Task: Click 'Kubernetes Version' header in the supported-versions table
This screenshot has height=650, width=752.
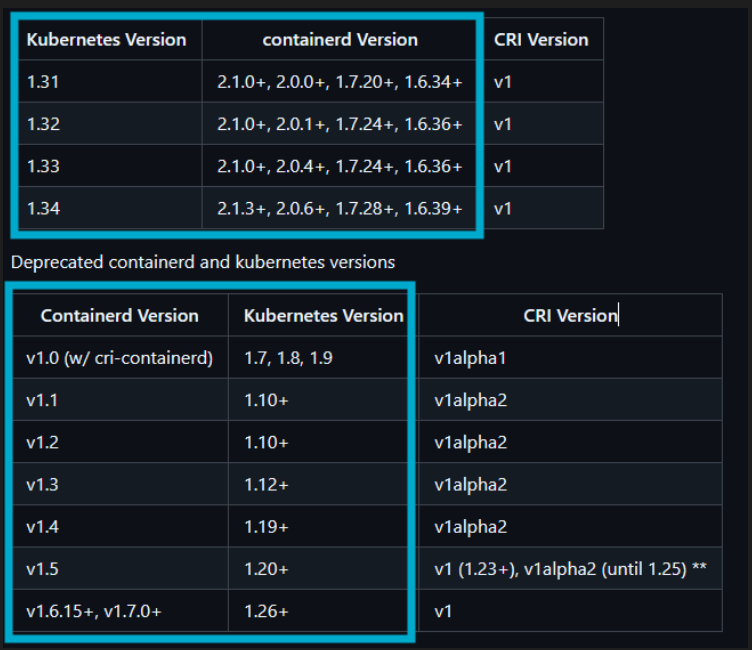Action: 106,39
